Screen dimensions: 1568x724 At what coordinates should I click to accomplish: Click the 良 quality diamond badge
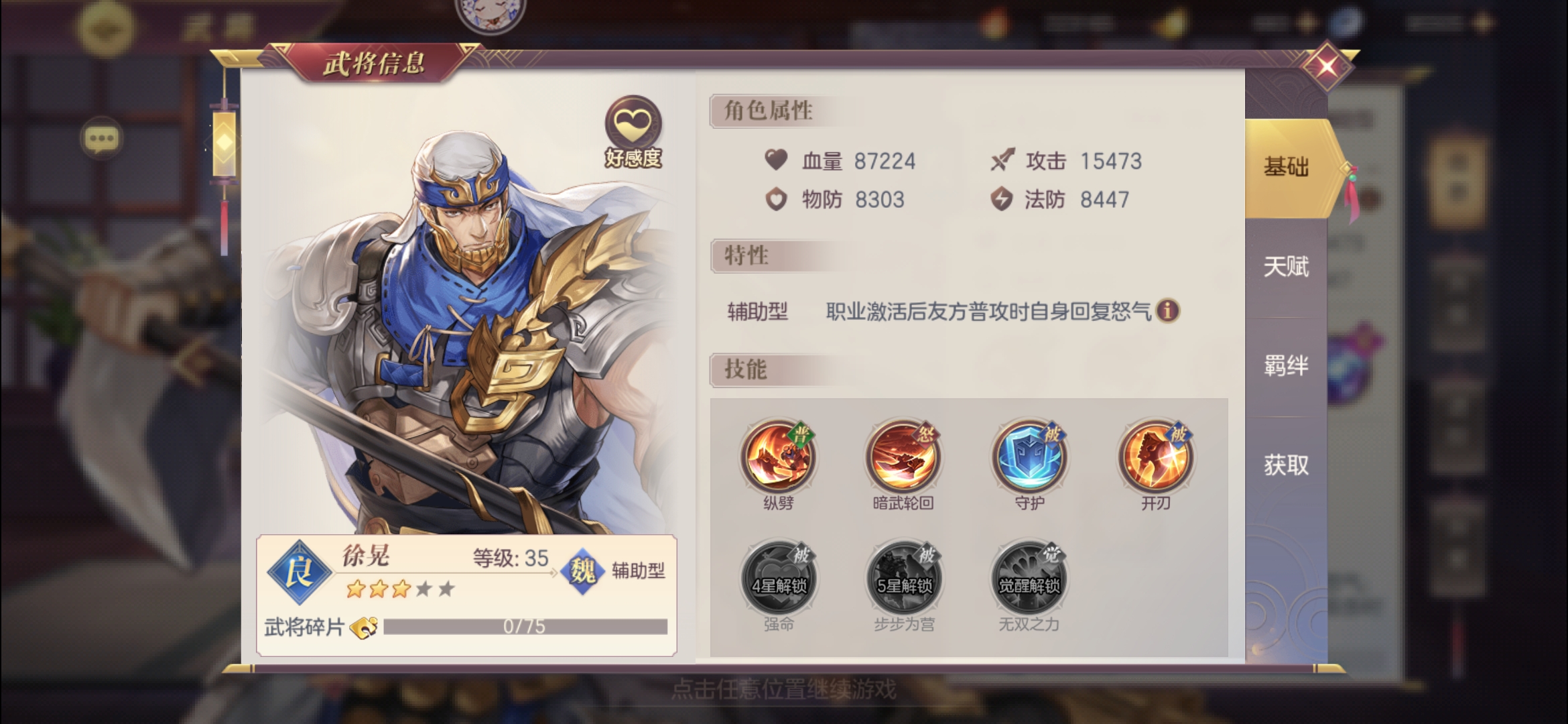pyautogui.click(x=299, y=572)
